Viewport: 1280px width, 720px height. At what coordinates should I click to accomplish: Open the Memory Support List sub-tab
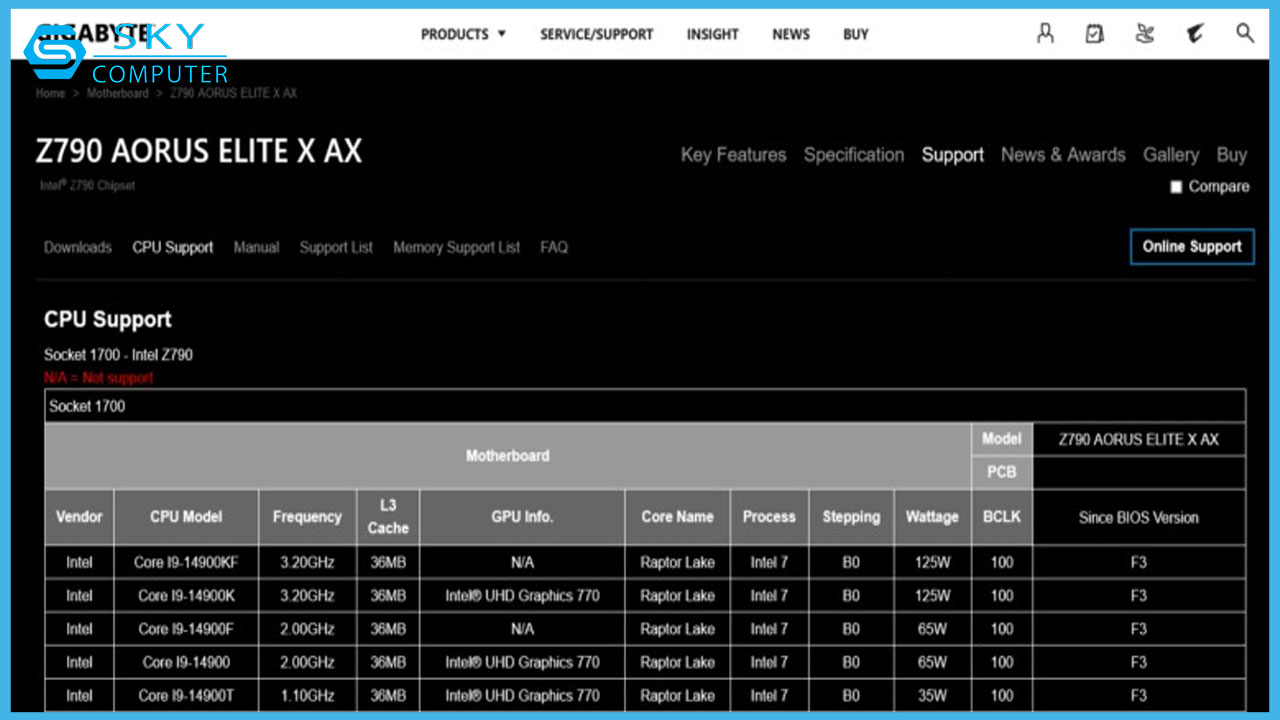(x=457, y=247)
